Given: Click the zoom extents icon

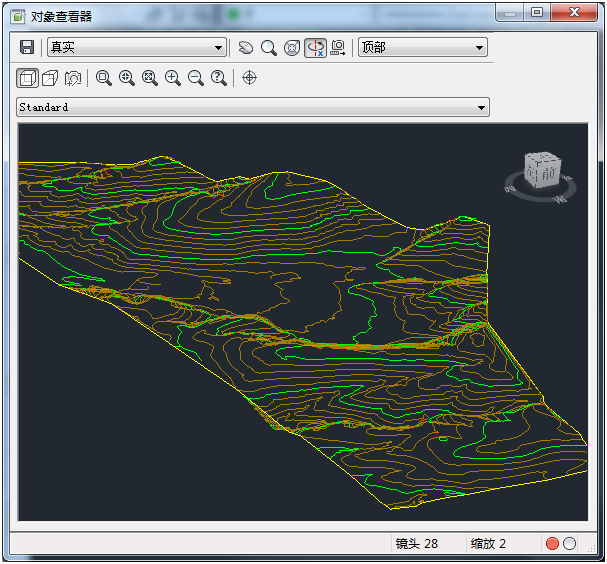Looking at the screenshot, I should (150, 78).
